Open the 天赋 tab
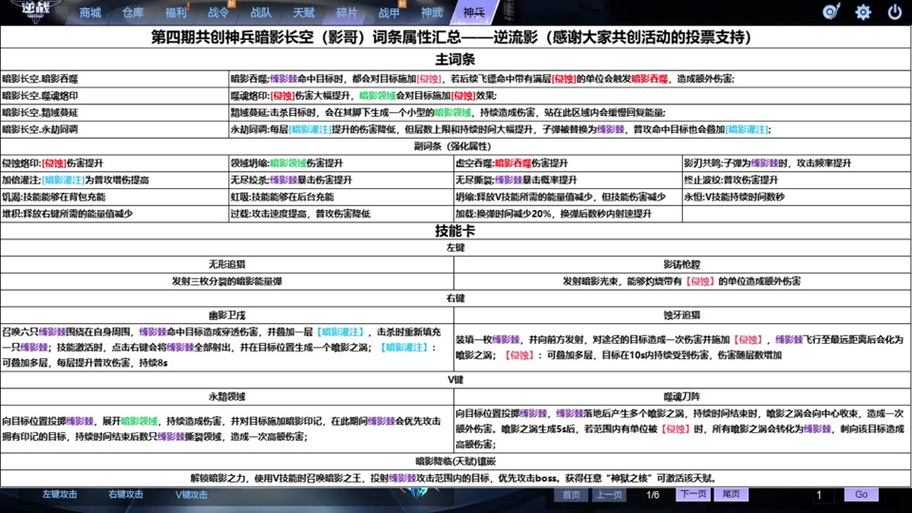Image resolution: width=912 pixels, height=513 pixels. point(304,12)
